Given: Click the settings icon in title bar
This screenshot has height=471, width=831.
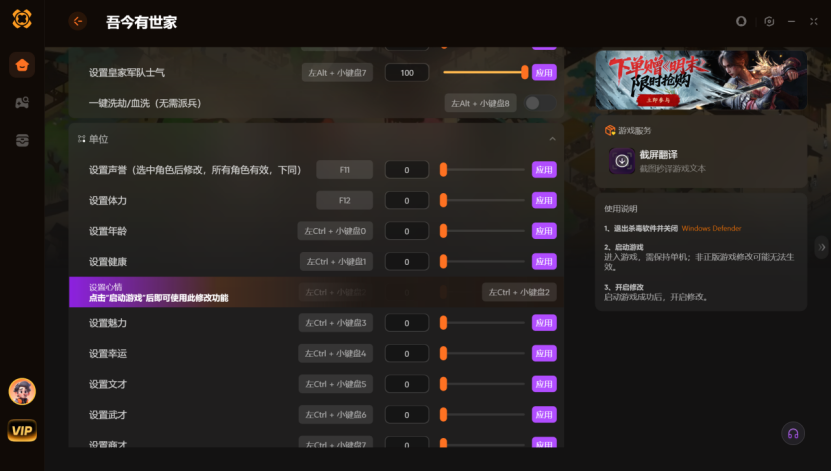Looking at the screenshot, I should click(769, 21).
